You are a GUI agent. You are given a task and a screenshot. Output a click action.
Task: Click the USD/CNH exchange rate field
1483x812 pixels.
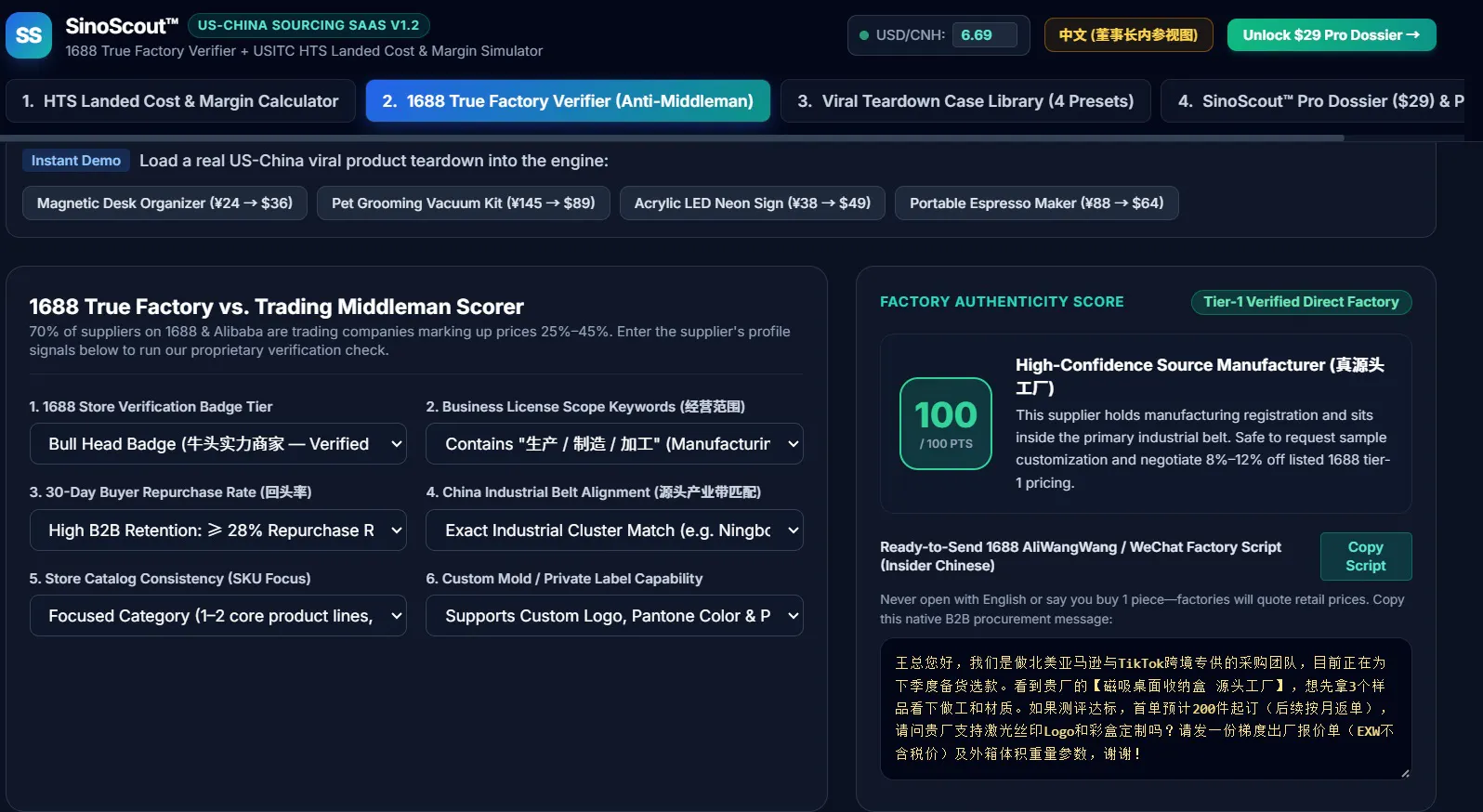click(x=984, y=35)
